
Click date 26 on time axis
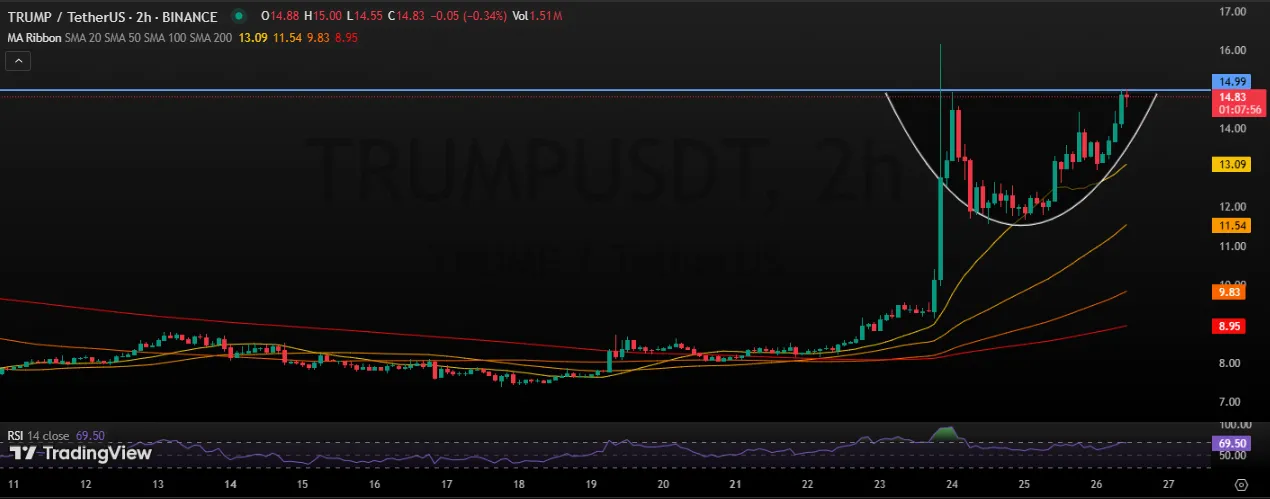(1096, 484)
